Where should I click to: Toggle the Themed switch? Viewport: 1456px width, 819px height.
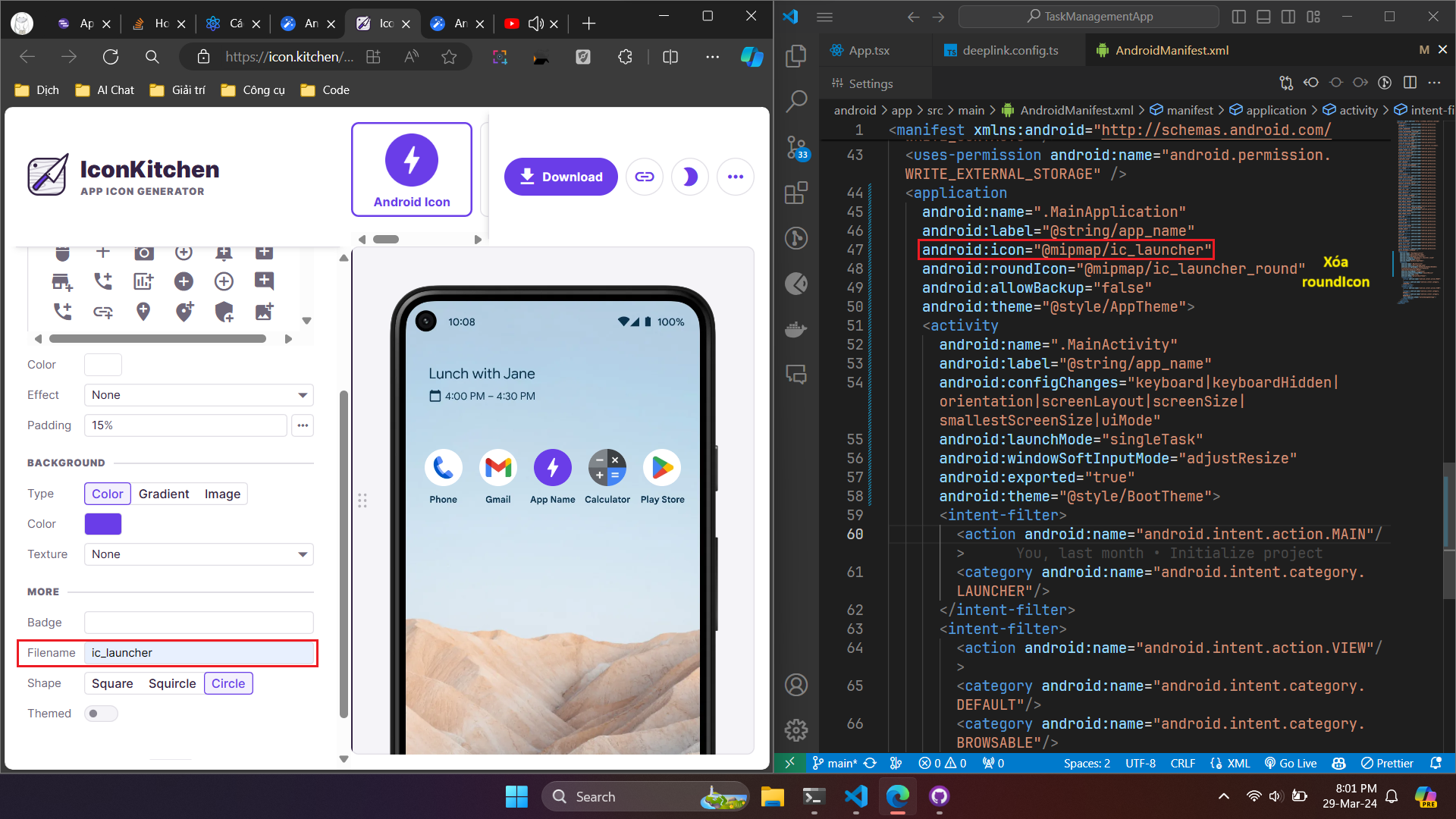[x=101, y=714]
